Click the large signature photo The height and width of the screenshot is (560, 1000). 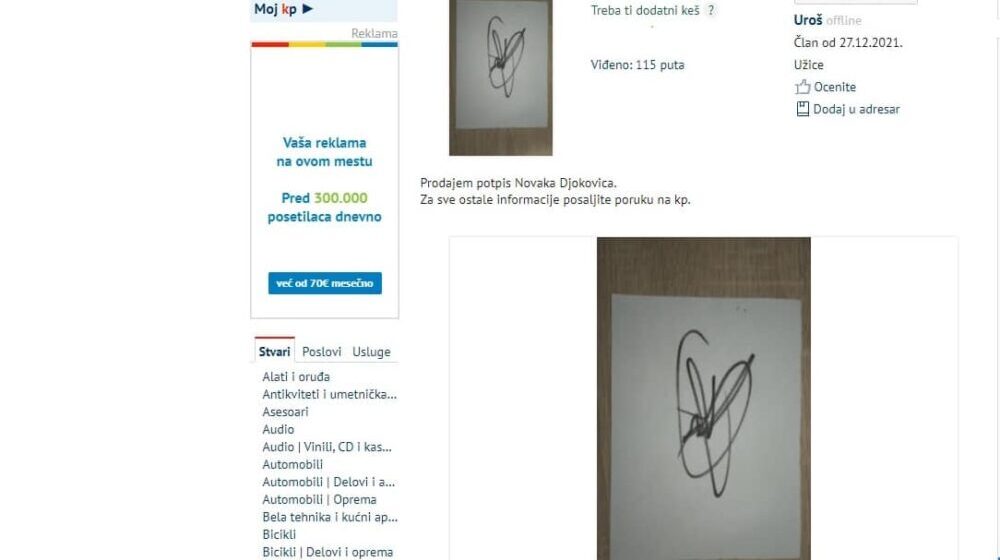click(x=703, y=398)
